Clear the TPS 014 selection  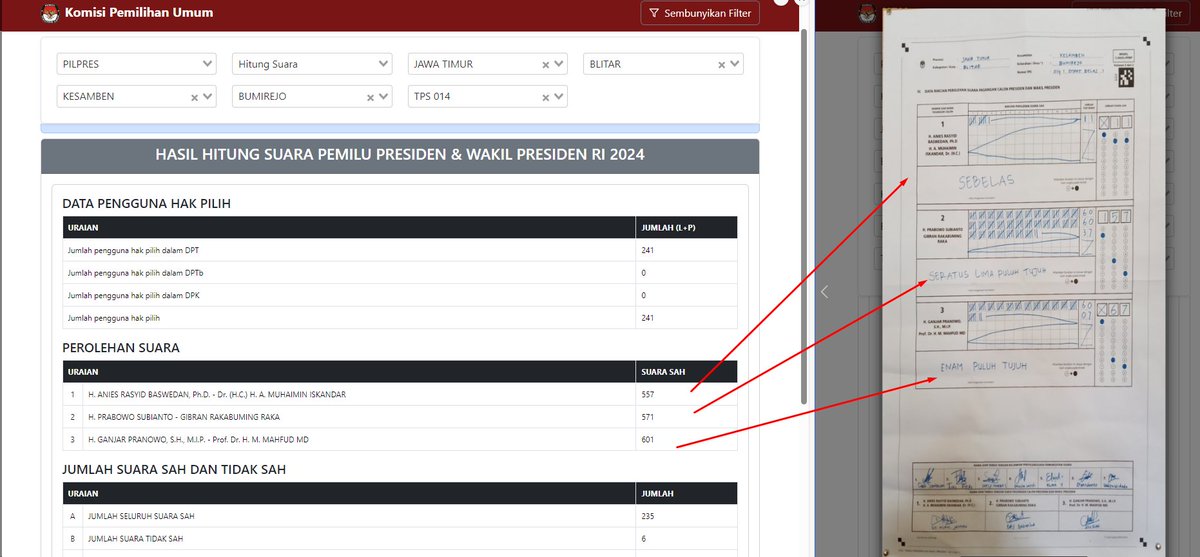pyautogui.click(x=546, y=98)
